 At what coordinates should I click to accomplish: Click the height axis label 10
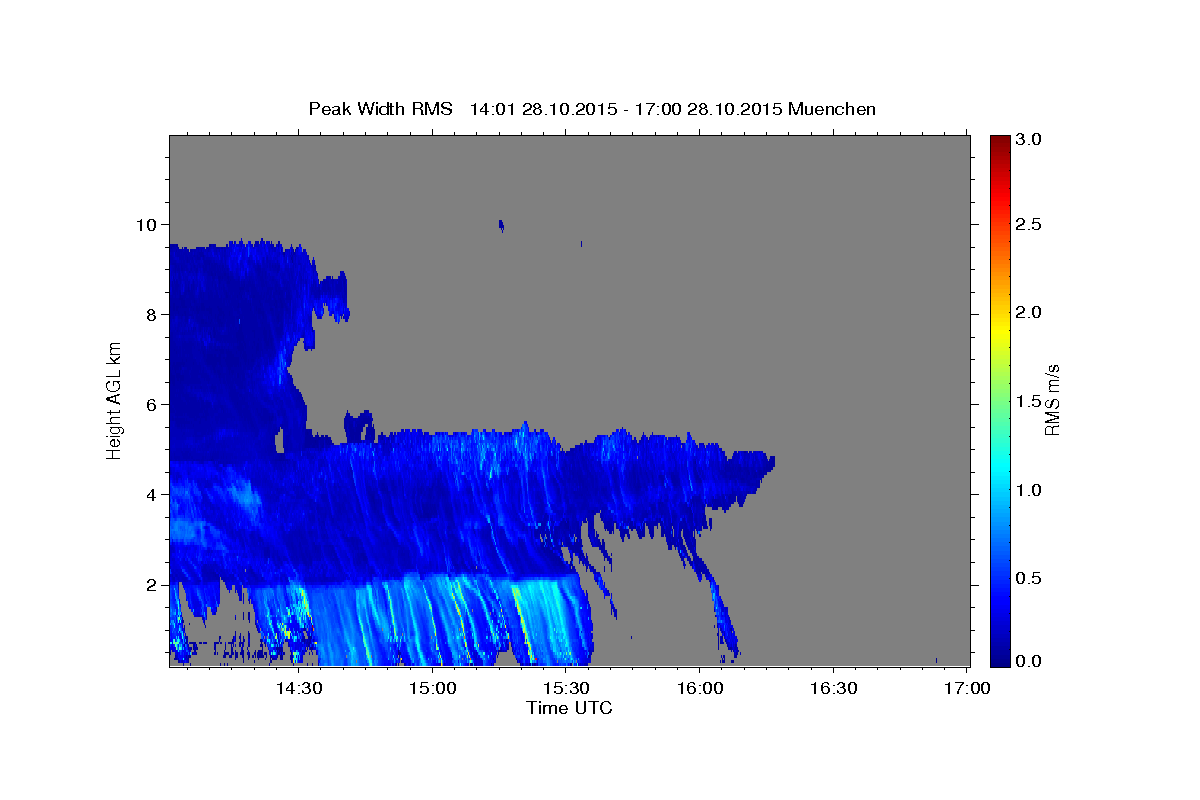(149, 224)
